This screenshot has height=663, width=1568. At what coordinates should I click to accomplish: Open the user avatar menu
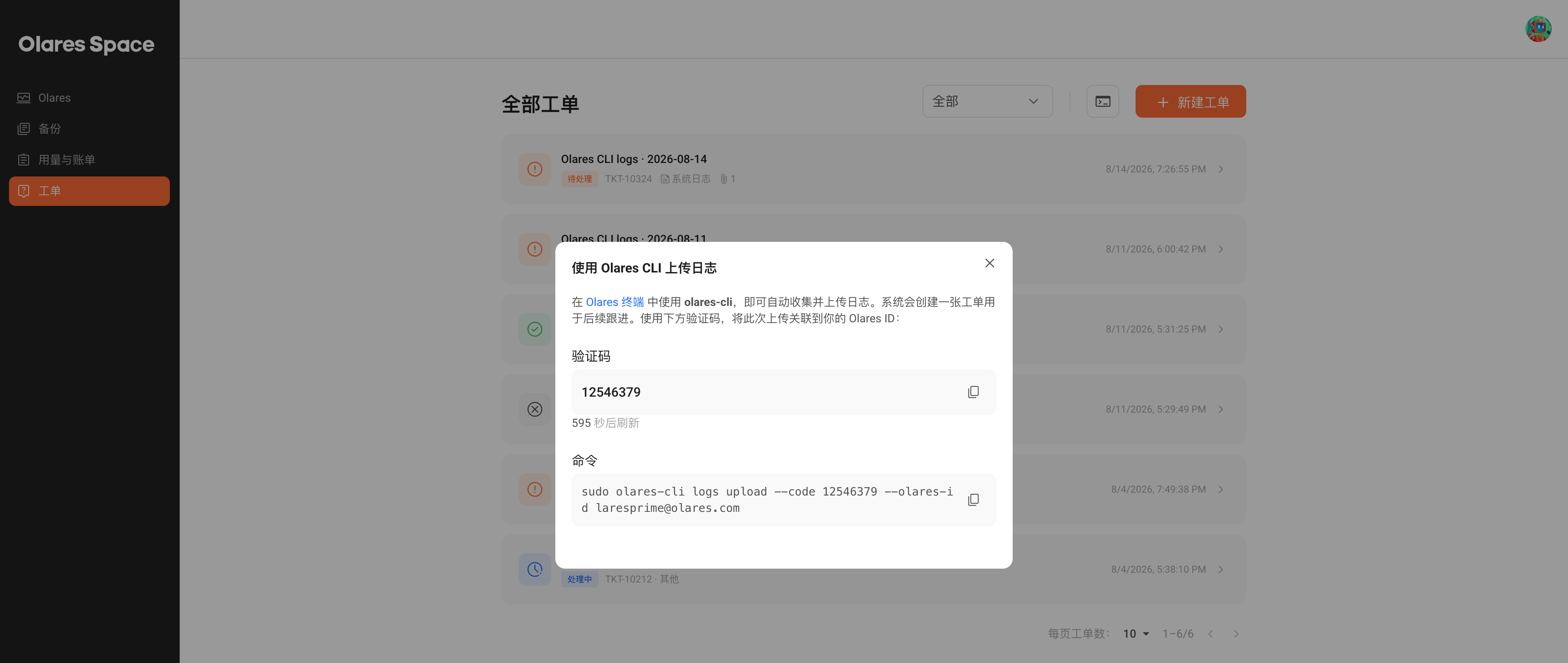pos(1537,29)
